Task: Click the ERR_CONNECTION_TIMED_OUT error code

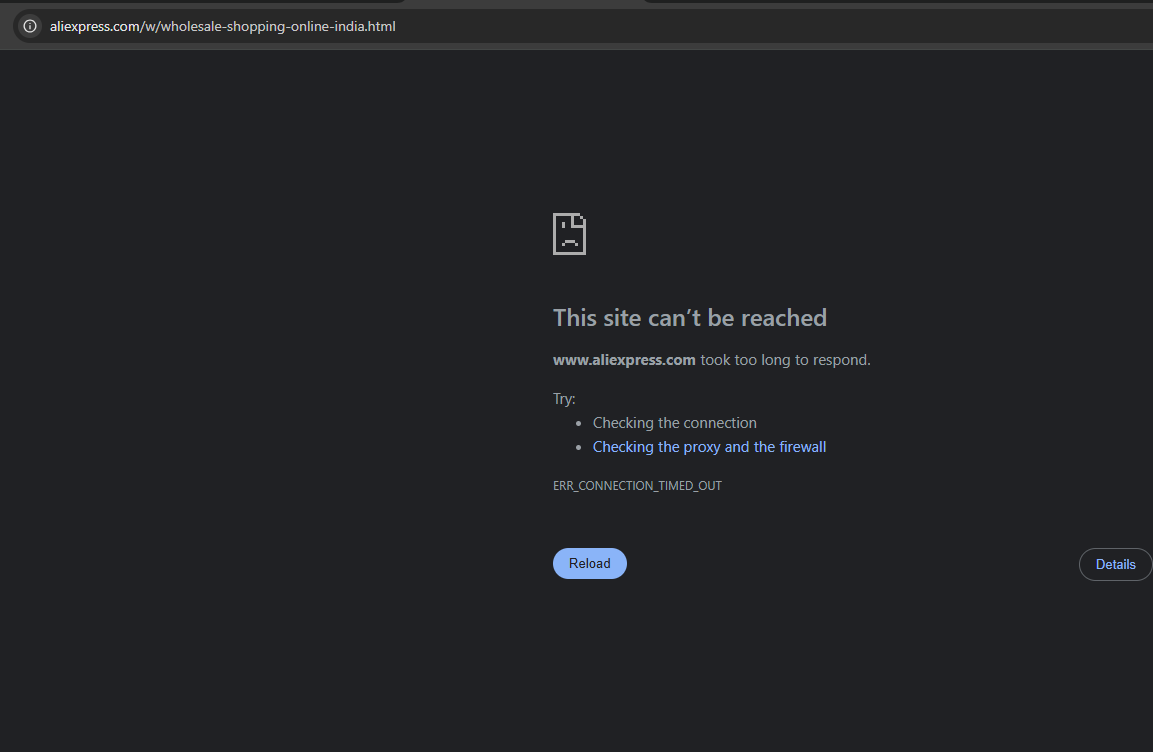Action: [x=637, y=486]
